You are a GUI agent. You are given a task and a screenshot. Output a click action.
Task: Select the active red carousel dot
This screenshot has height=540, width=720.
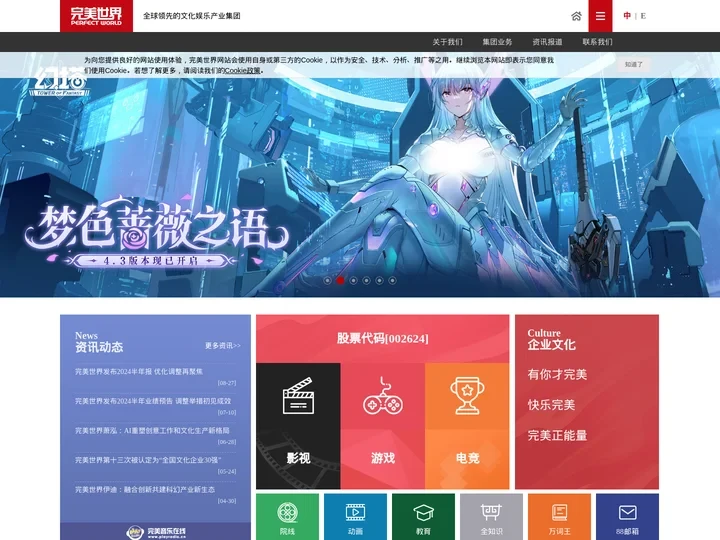pos(340,280)
